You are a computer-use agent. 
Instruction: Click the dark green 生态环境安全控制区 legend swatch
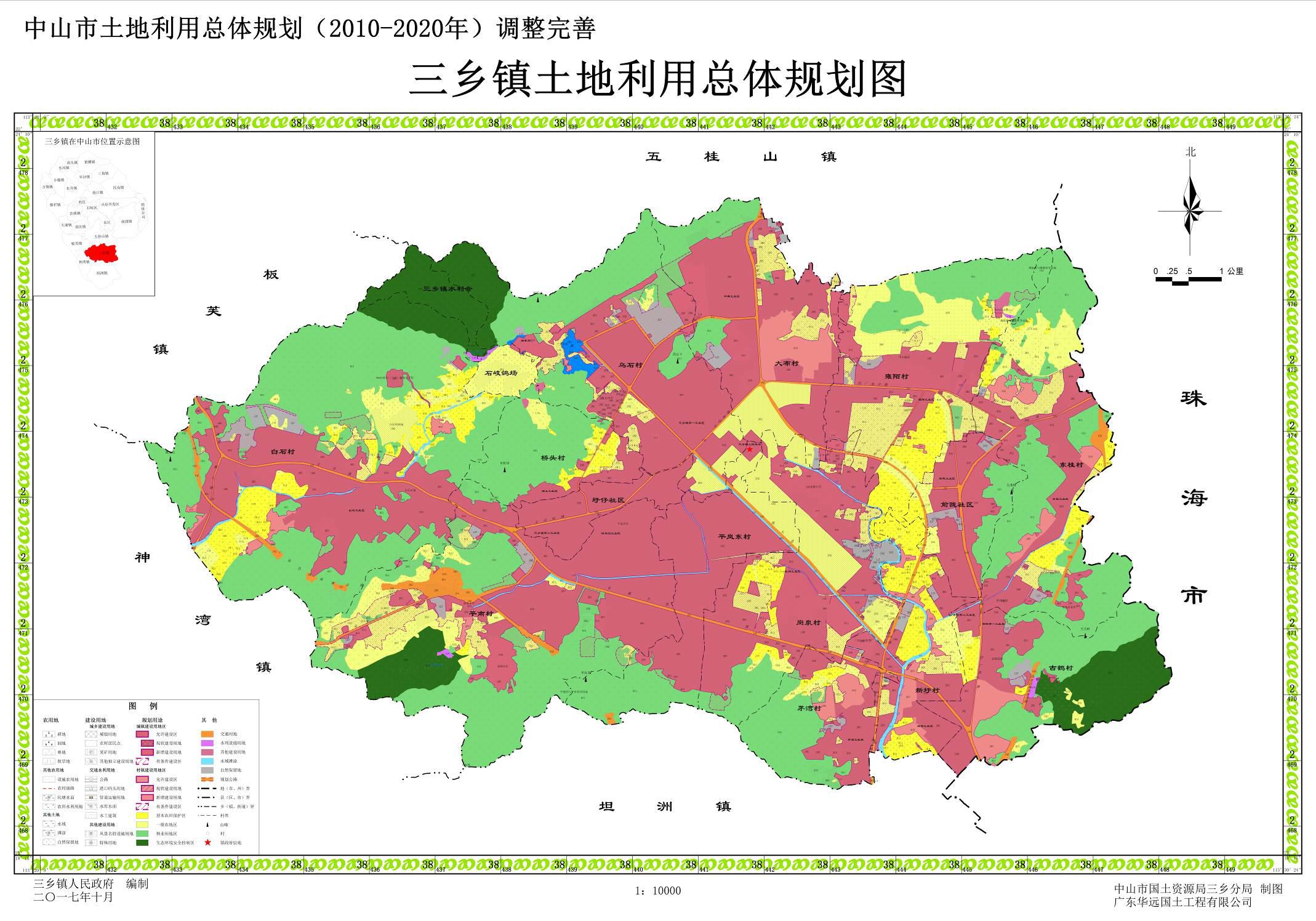(x=142, y=843)
